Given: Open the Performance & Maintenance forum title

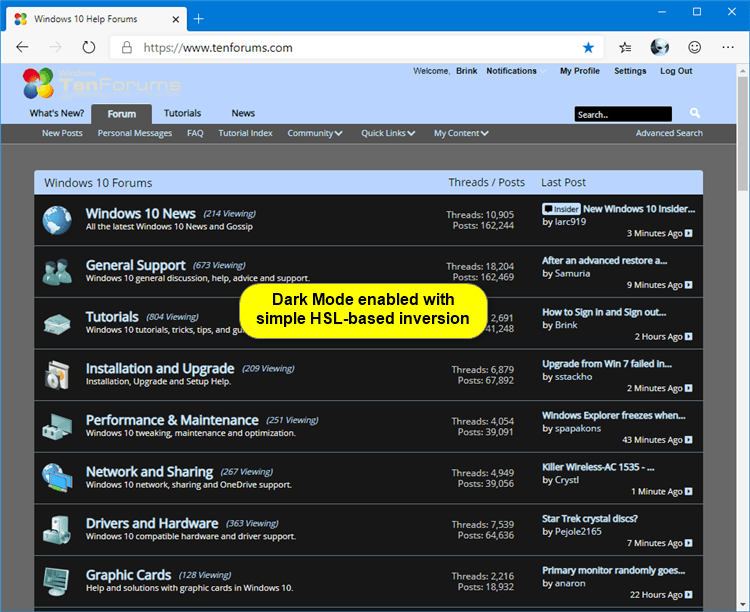Looking at the screenshot, I should tap(172, 420).
